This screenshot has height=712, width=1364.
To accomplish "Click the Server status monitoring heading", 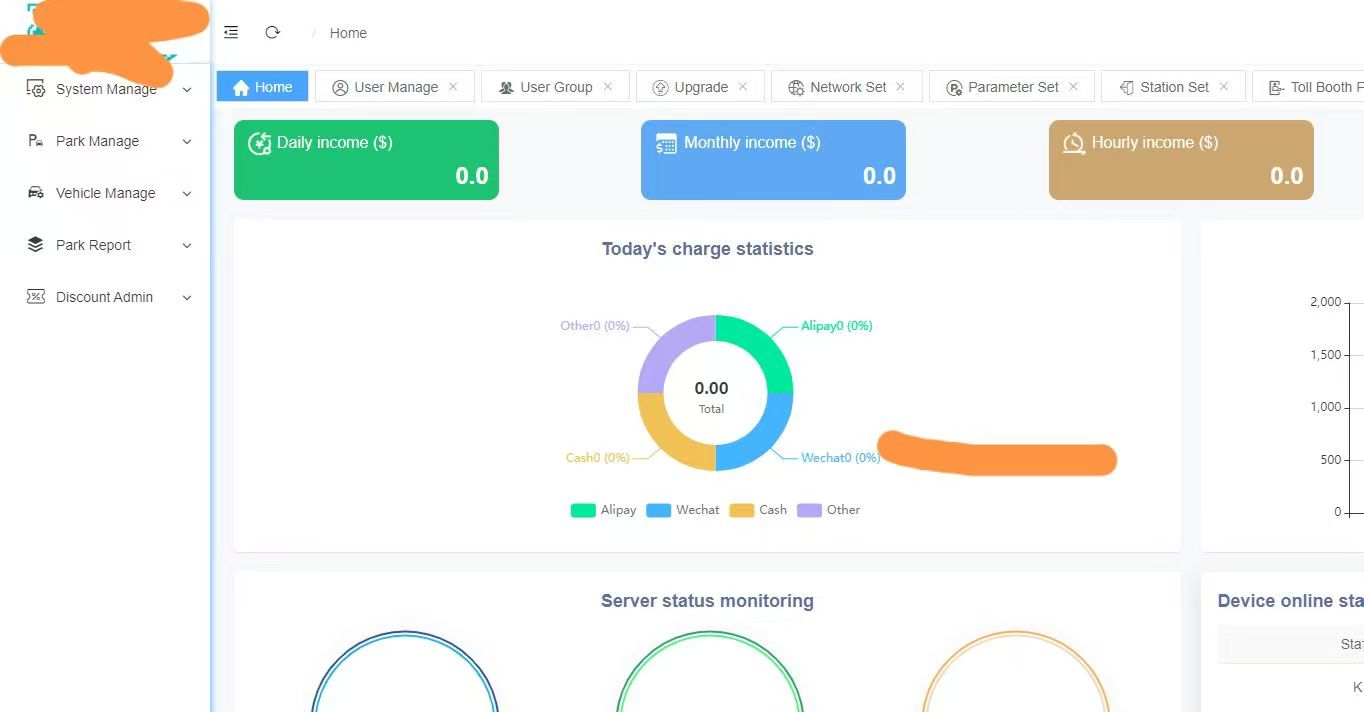I will coord(707,601).
